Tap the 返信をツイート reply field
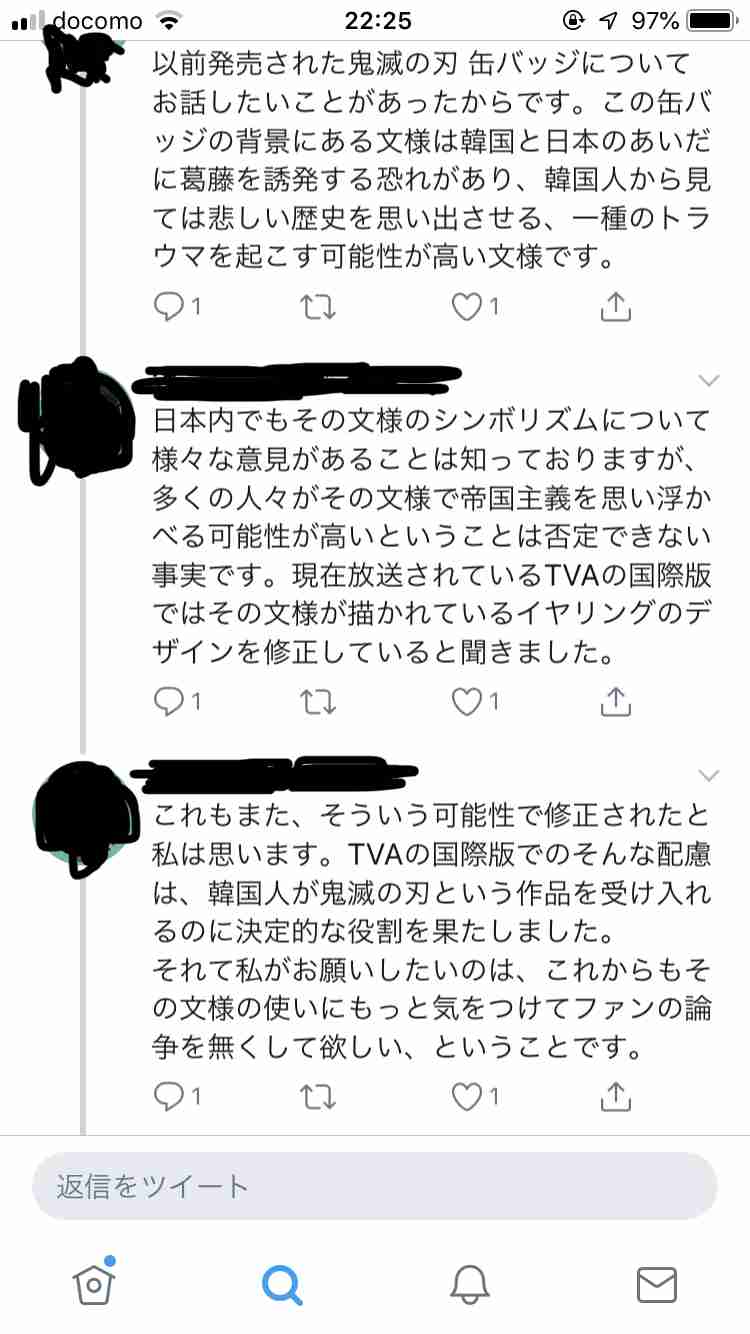Viewport: 750px width, 1334px height. click(x=374, y=1186)
